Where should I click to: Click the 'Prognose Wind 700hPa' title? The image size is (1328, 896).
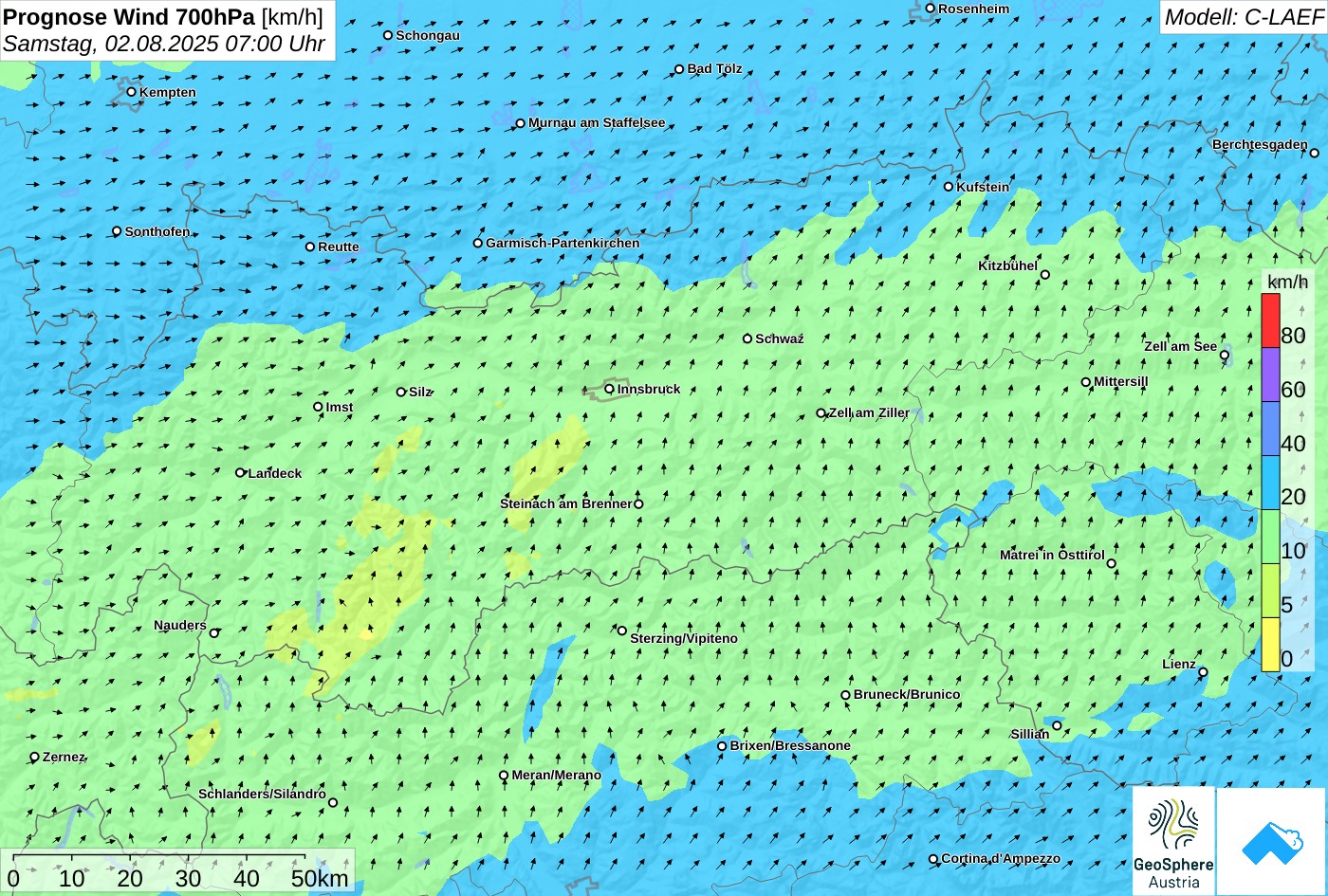tap(129, 16)
